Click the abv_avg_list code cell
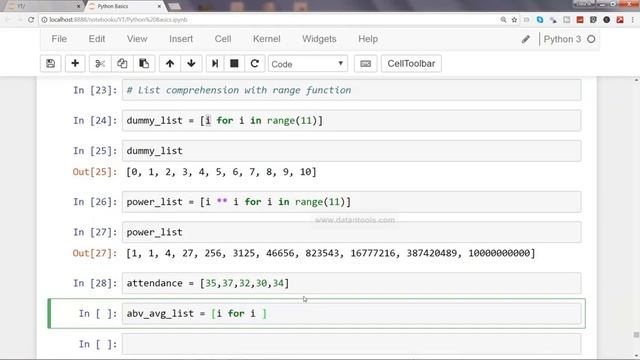Viewport: 640px width, 360px height. pos(351,313)
